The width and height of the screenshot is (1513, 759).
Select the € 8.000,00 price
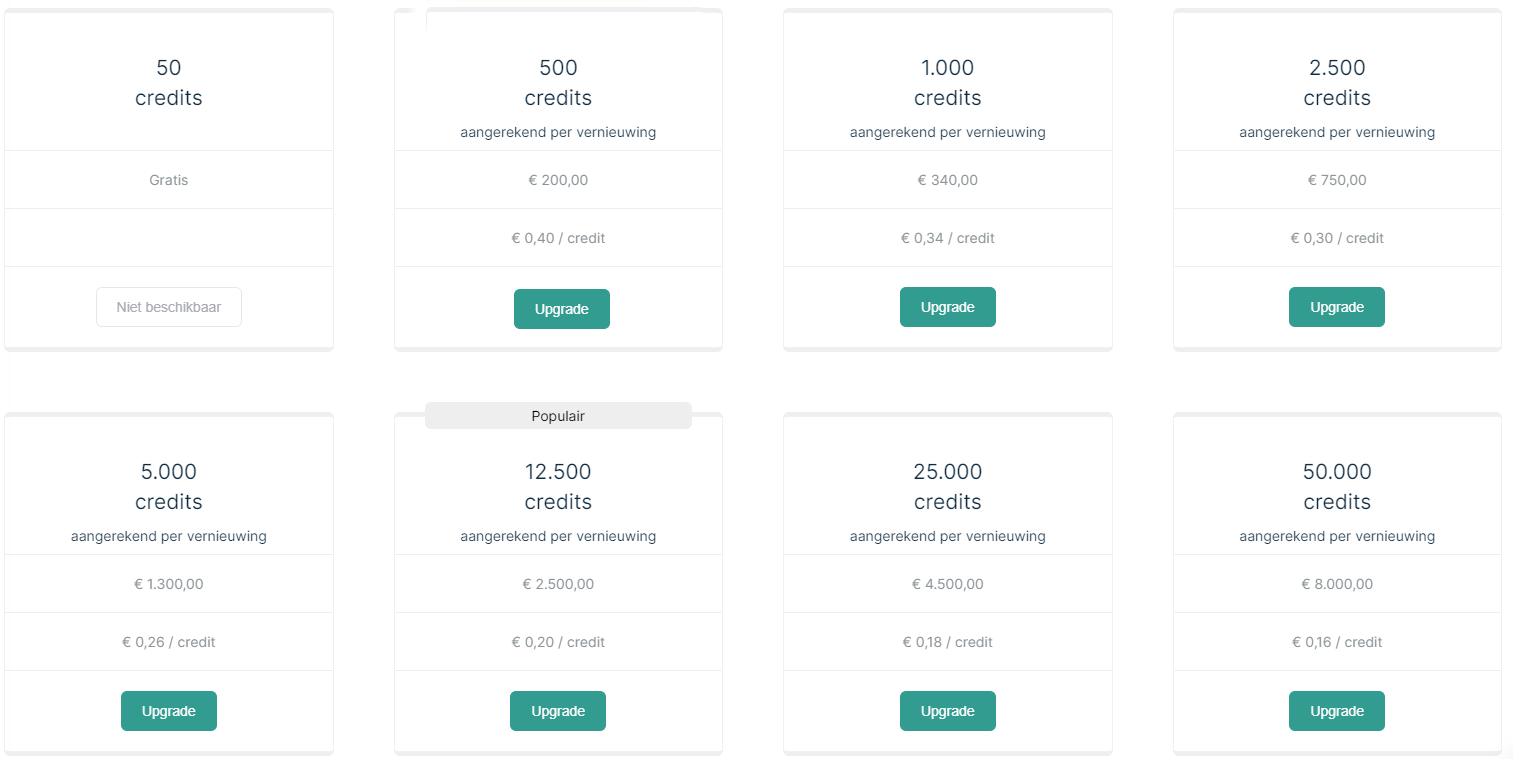[1337, 584]
